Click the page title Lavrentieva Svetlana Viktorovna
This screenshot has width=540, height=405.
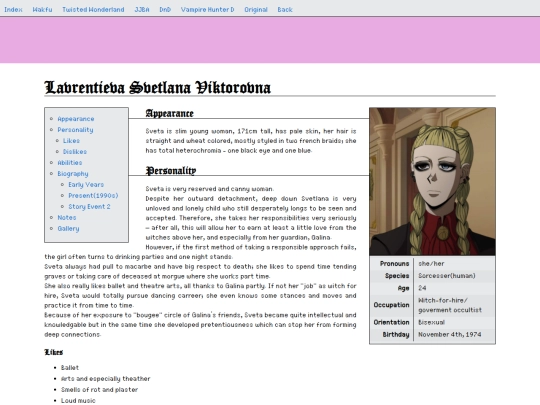pyautogui.click(x=157, y=87)
